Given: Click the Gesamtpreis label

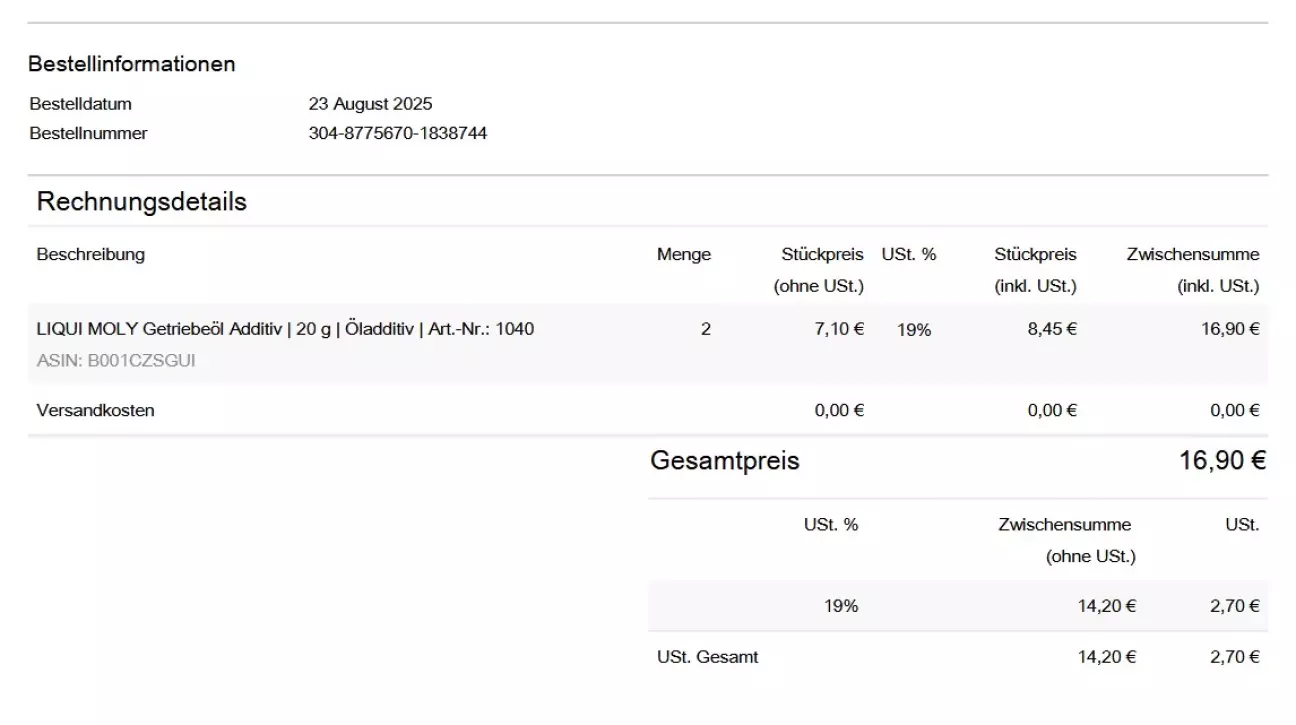Looking at the screenshot, I should 725,462.
